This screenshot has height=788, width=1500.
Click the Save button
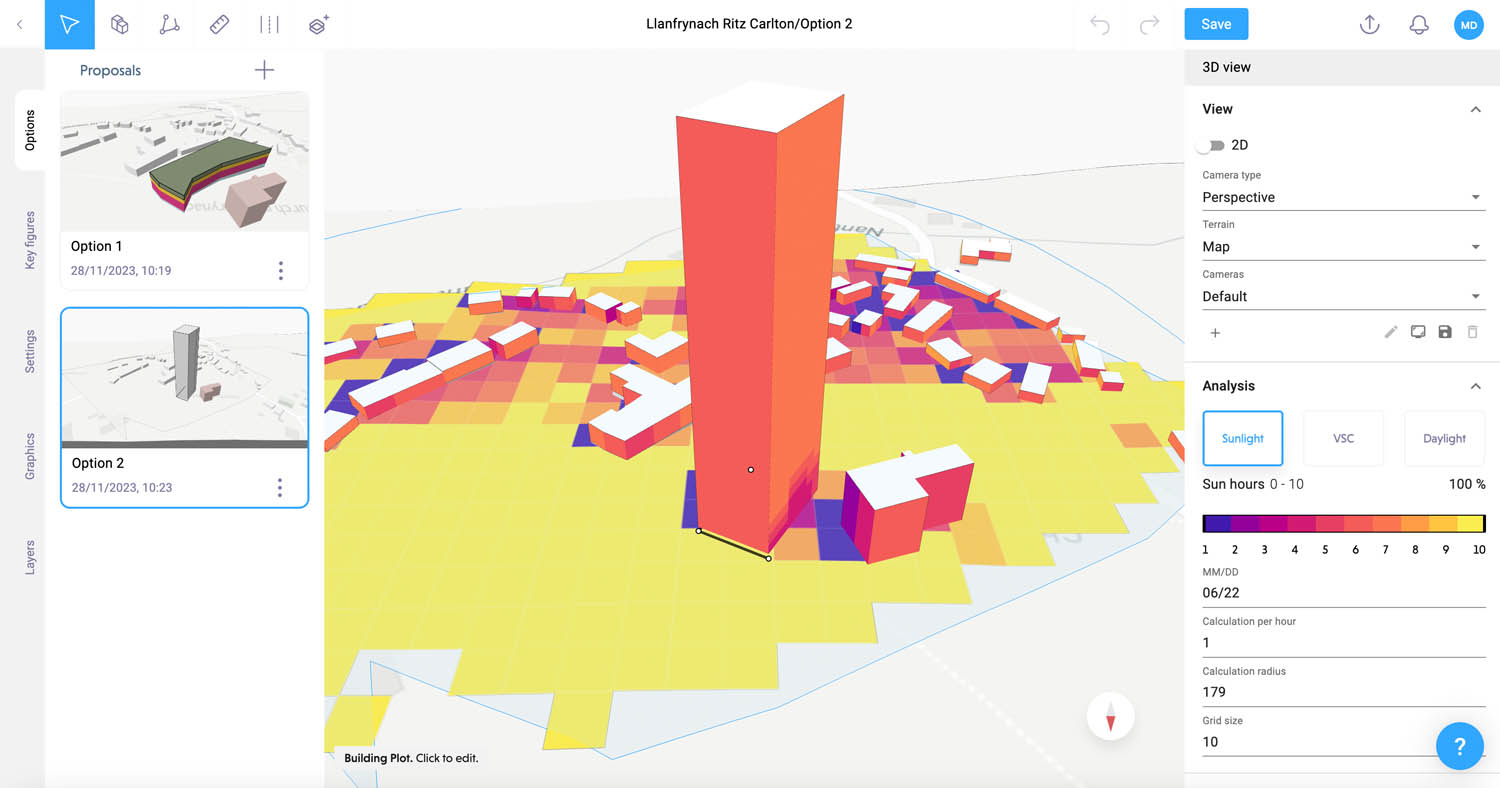(x=1216, y=24)
